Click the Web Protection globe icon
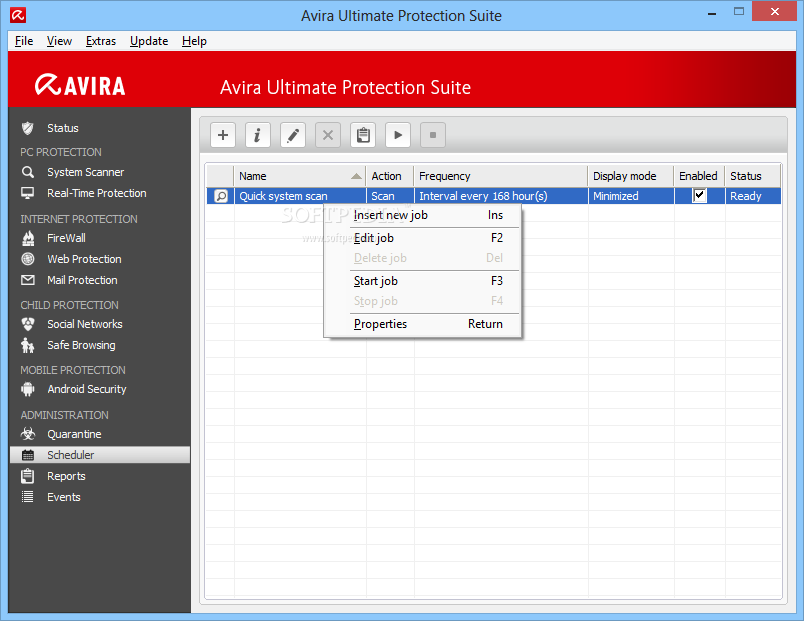 (x=28, y=259)
